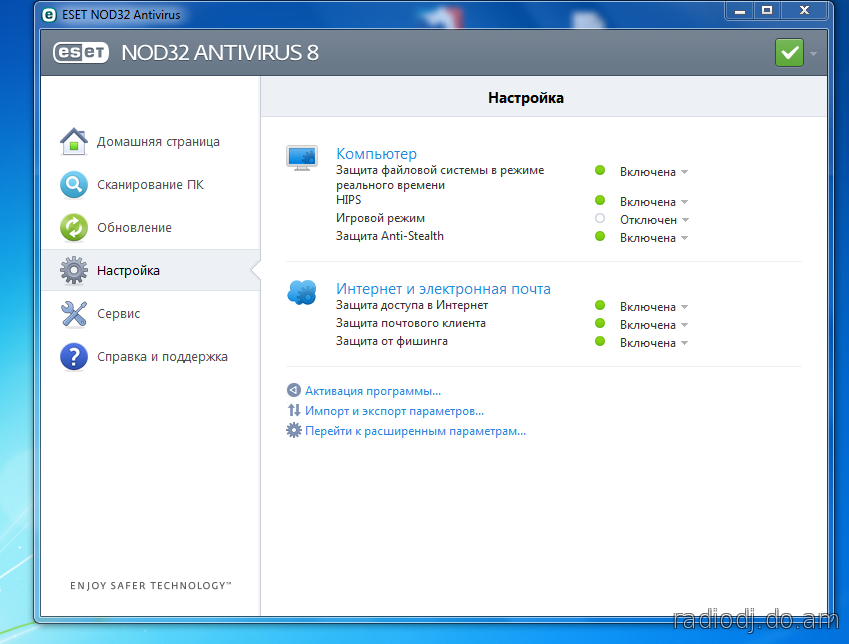
Task: Click the Защита почтового клиента label
Action: [410, 323]
